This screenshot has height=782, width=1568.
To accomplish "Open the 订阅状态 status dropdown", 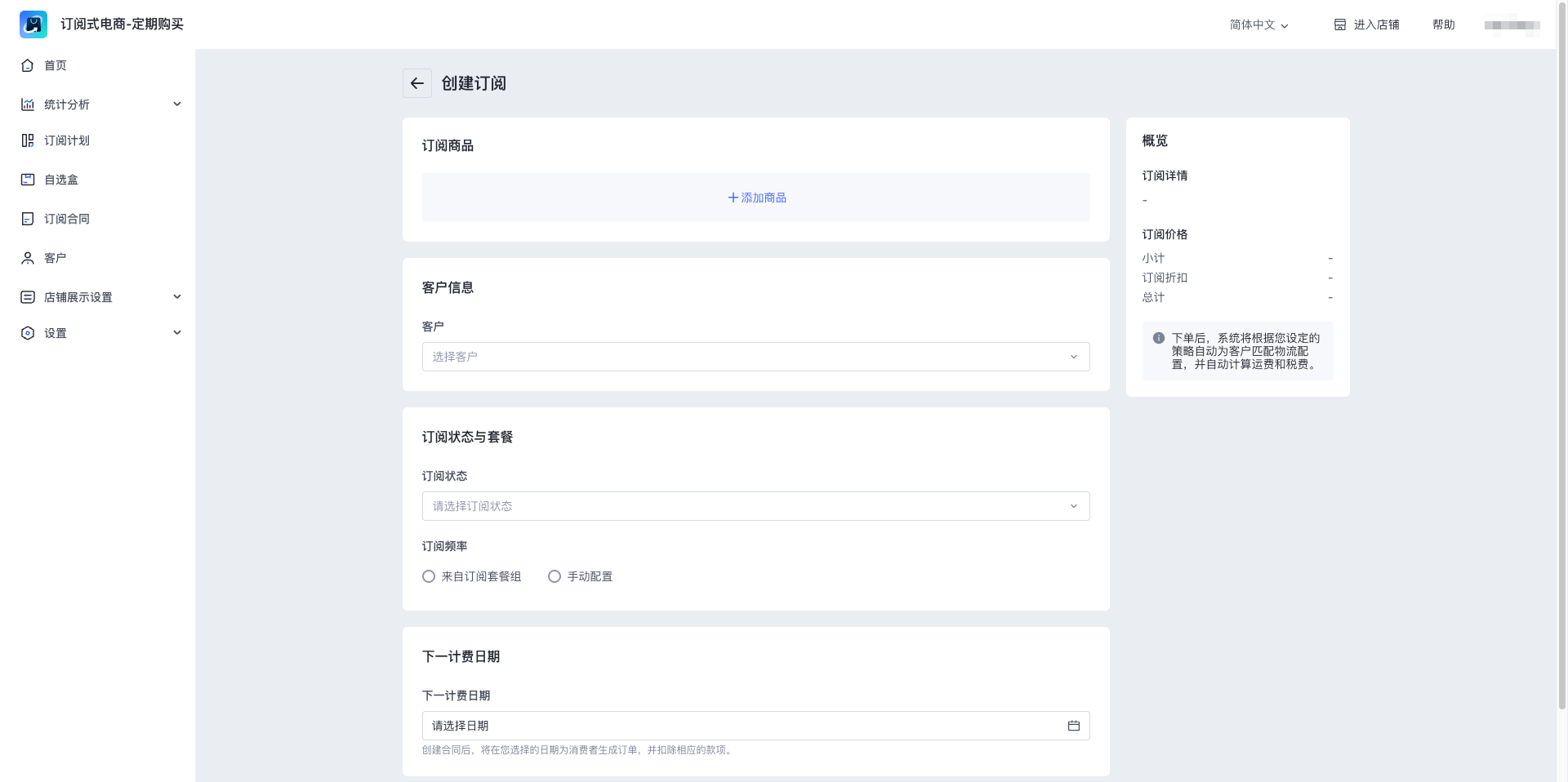I will click(x=755, y=506).
